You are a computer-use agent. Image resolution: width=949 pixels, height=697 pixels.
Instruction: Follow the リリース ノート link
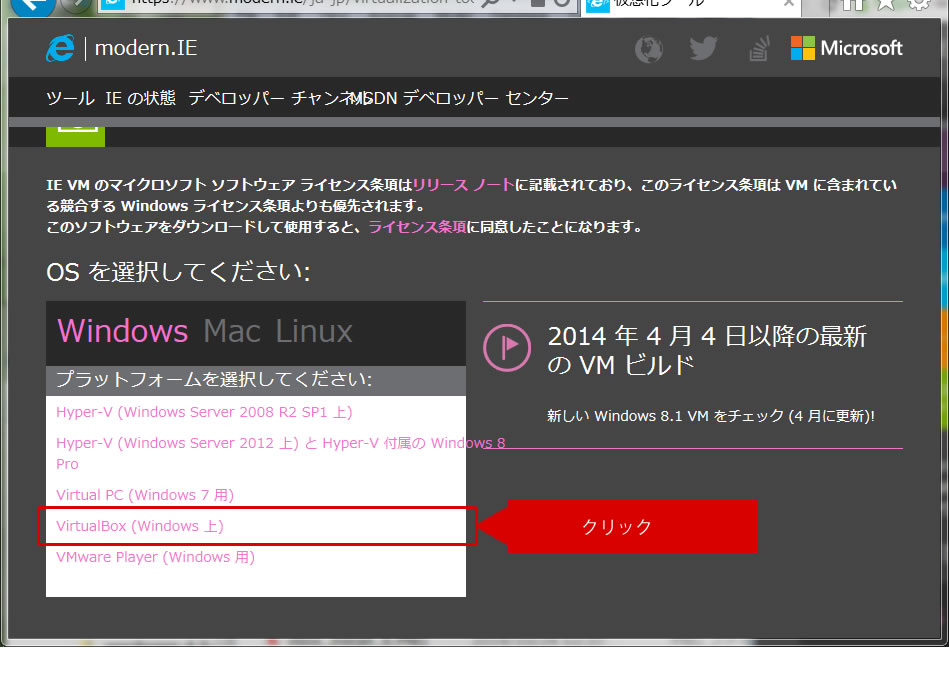463,185
